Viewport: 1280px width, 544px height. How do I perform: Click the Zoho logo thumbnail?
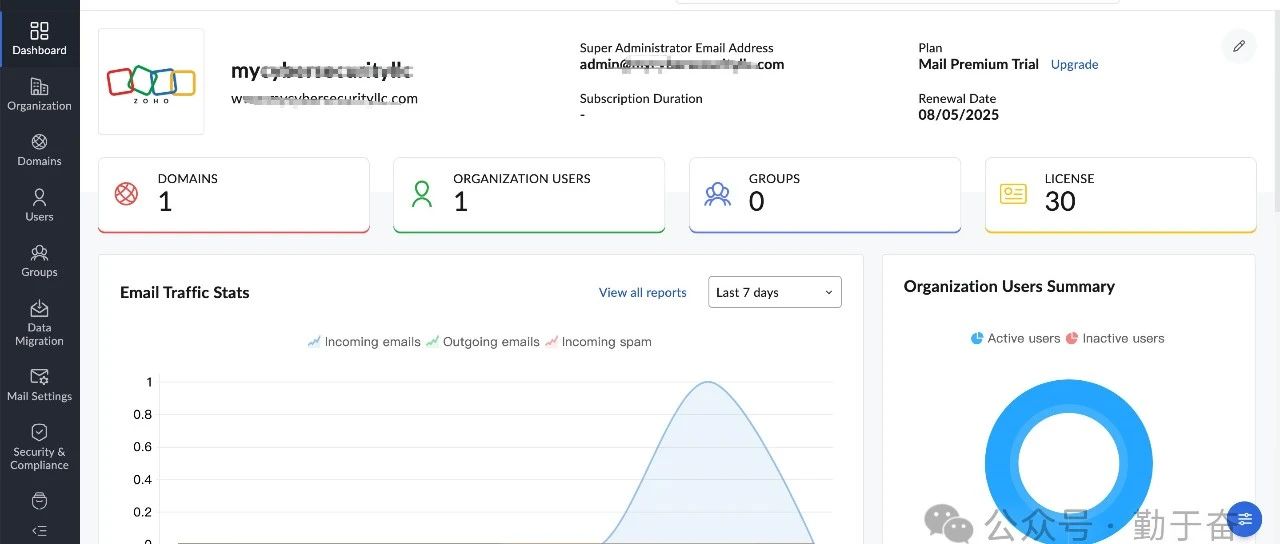(151, 82)
